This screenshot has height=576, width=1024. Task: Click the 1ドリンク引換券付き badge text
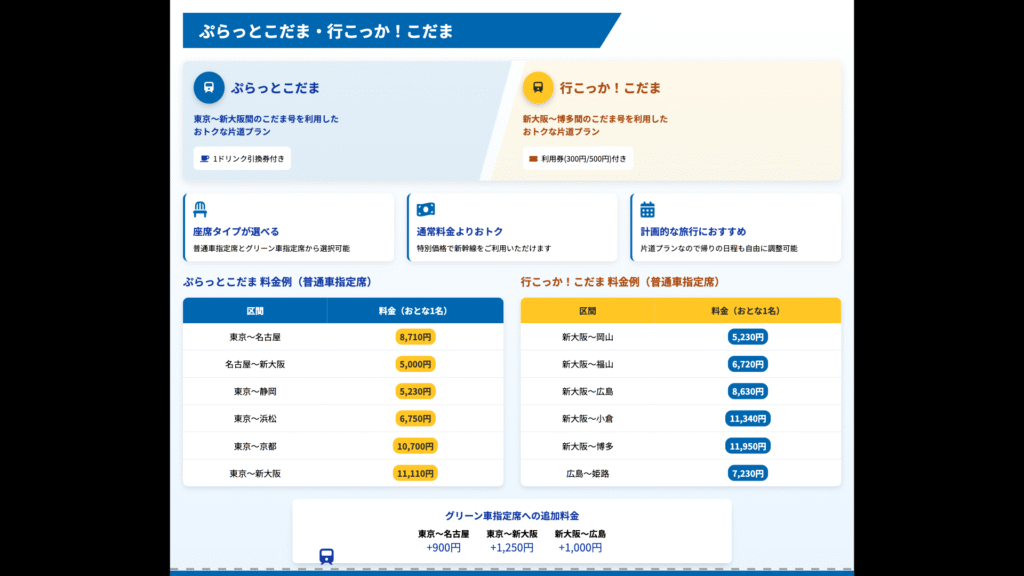[249, 159]
